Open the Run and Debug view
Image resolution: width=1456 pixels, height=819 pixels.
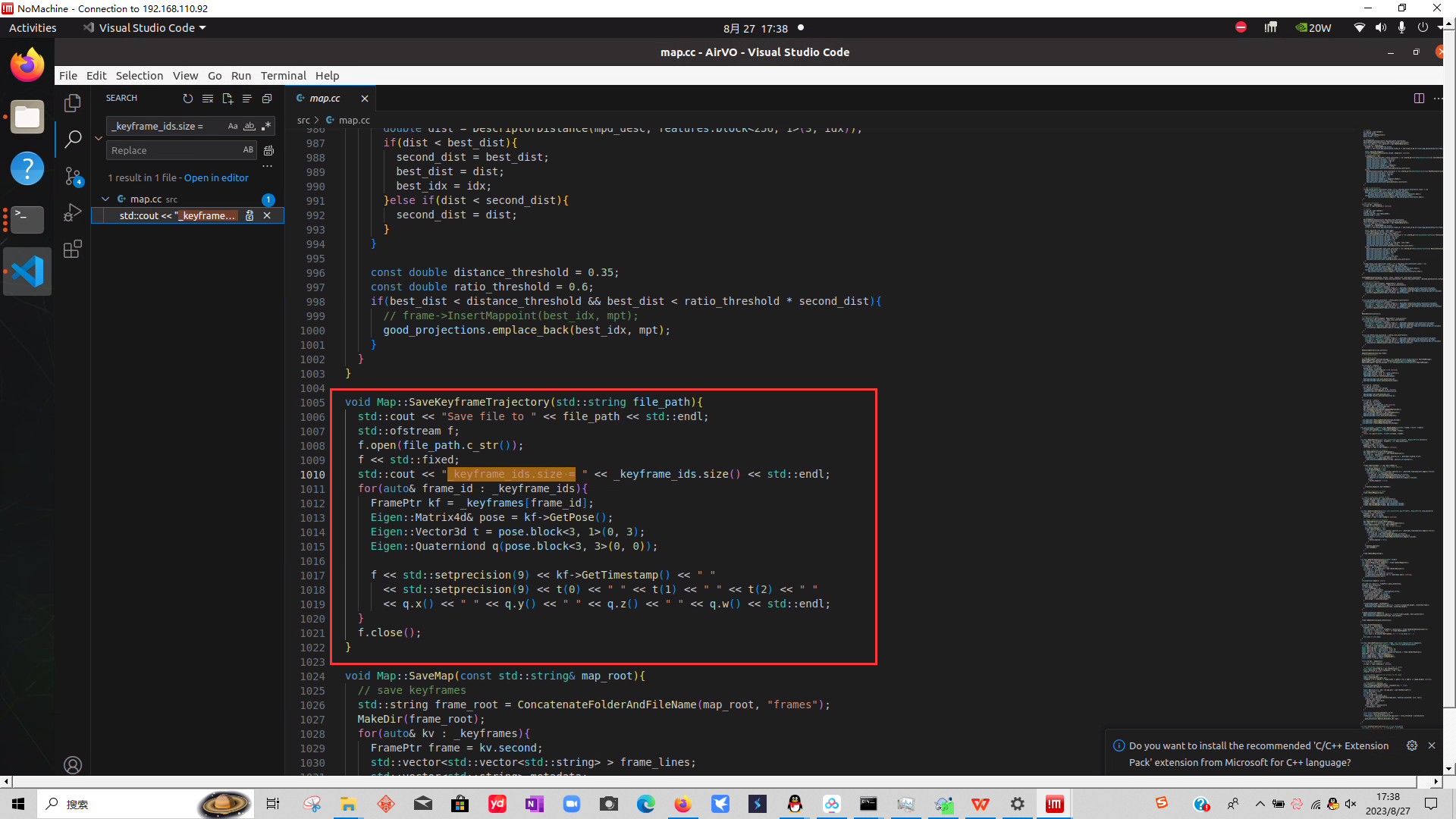[x=73, y=213]
